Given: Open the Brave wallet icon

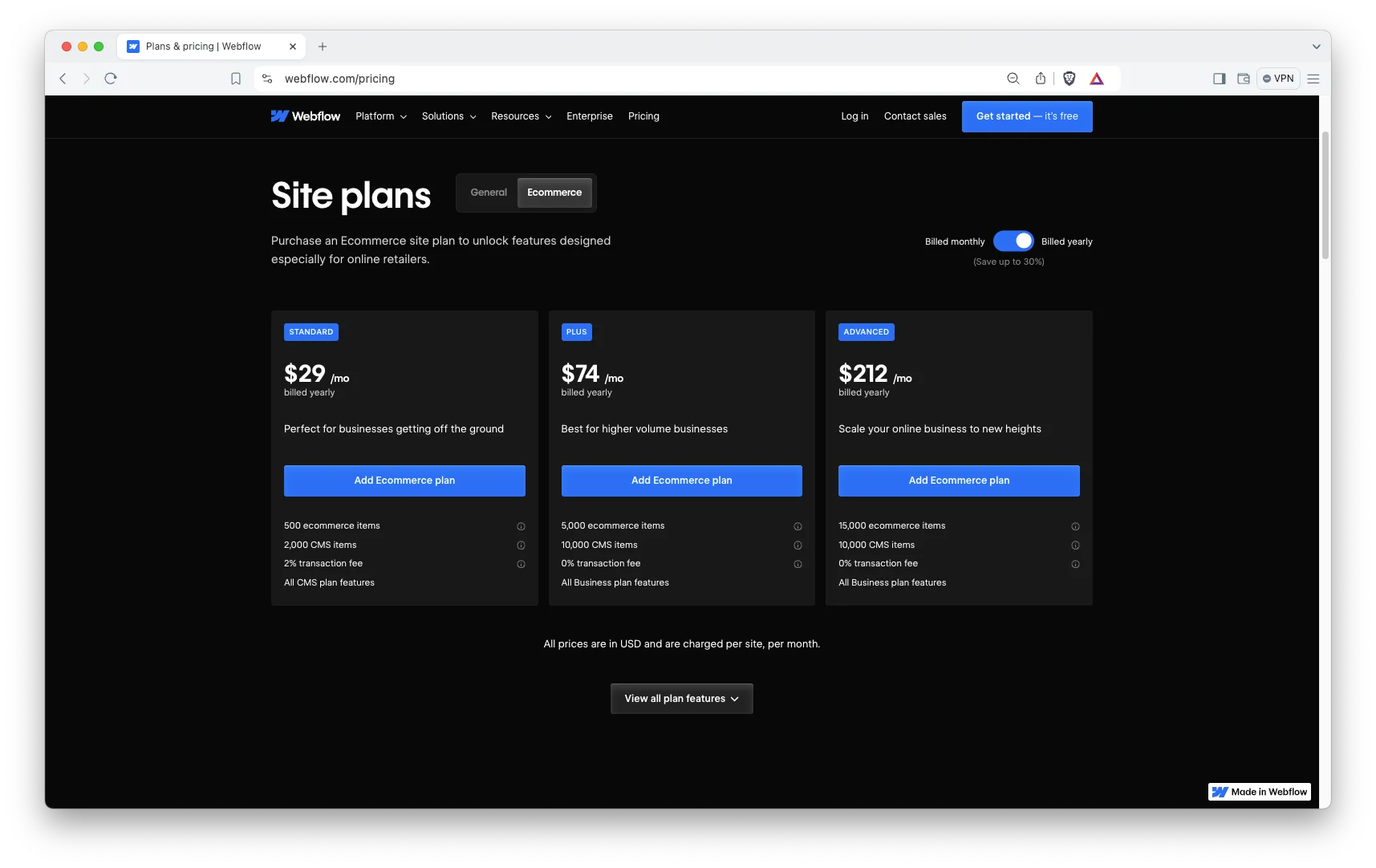Looking at the screenshot, I should click(x=1243, y=79).
